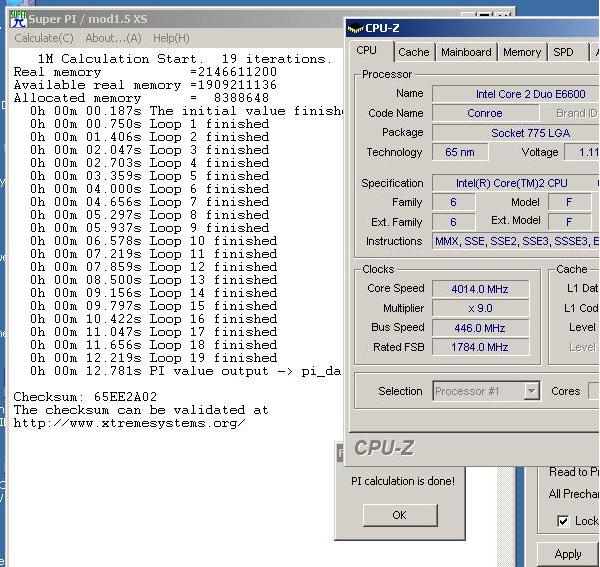This screenshot has height=567, width=600.
Task: Click the Conroe code name field
Action: [x=485, y=113]
